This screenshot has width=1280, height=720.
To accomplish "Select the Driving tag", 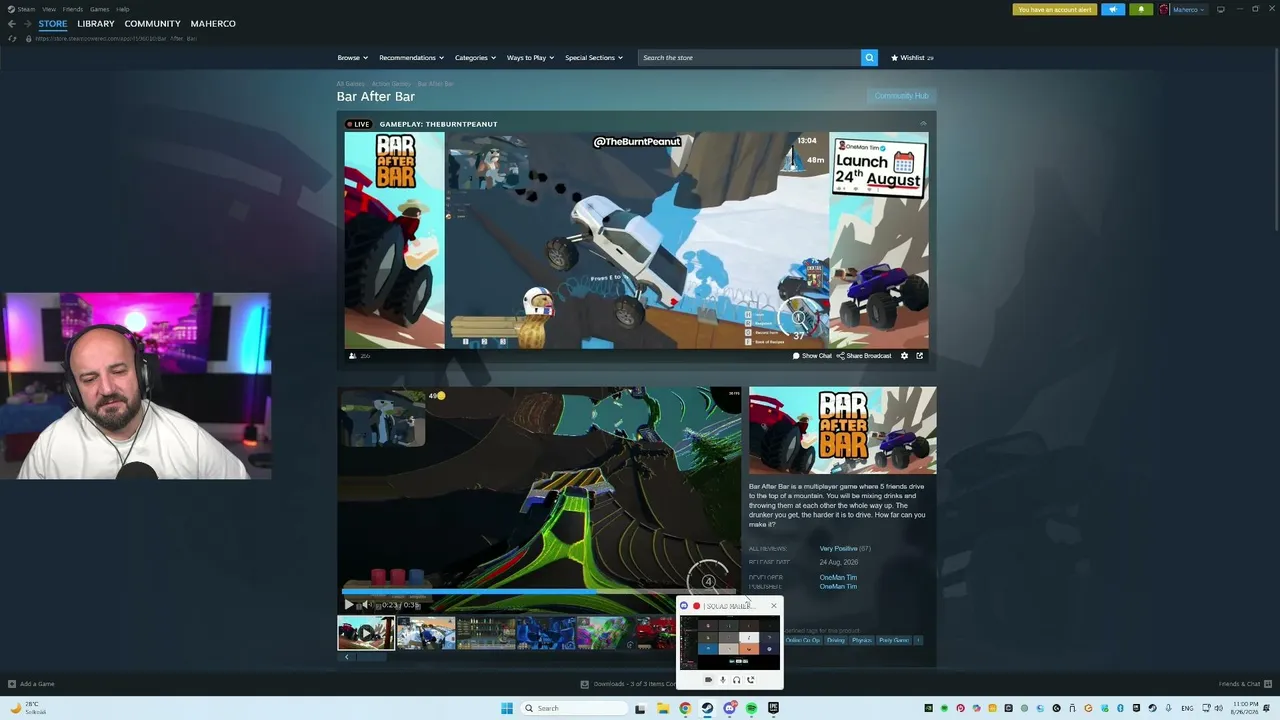I will (x=836, y=640).
